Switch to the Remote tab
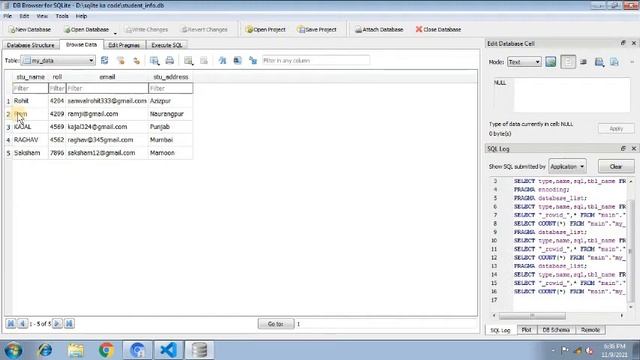640x360 pixels. click(x=590, y=330)
